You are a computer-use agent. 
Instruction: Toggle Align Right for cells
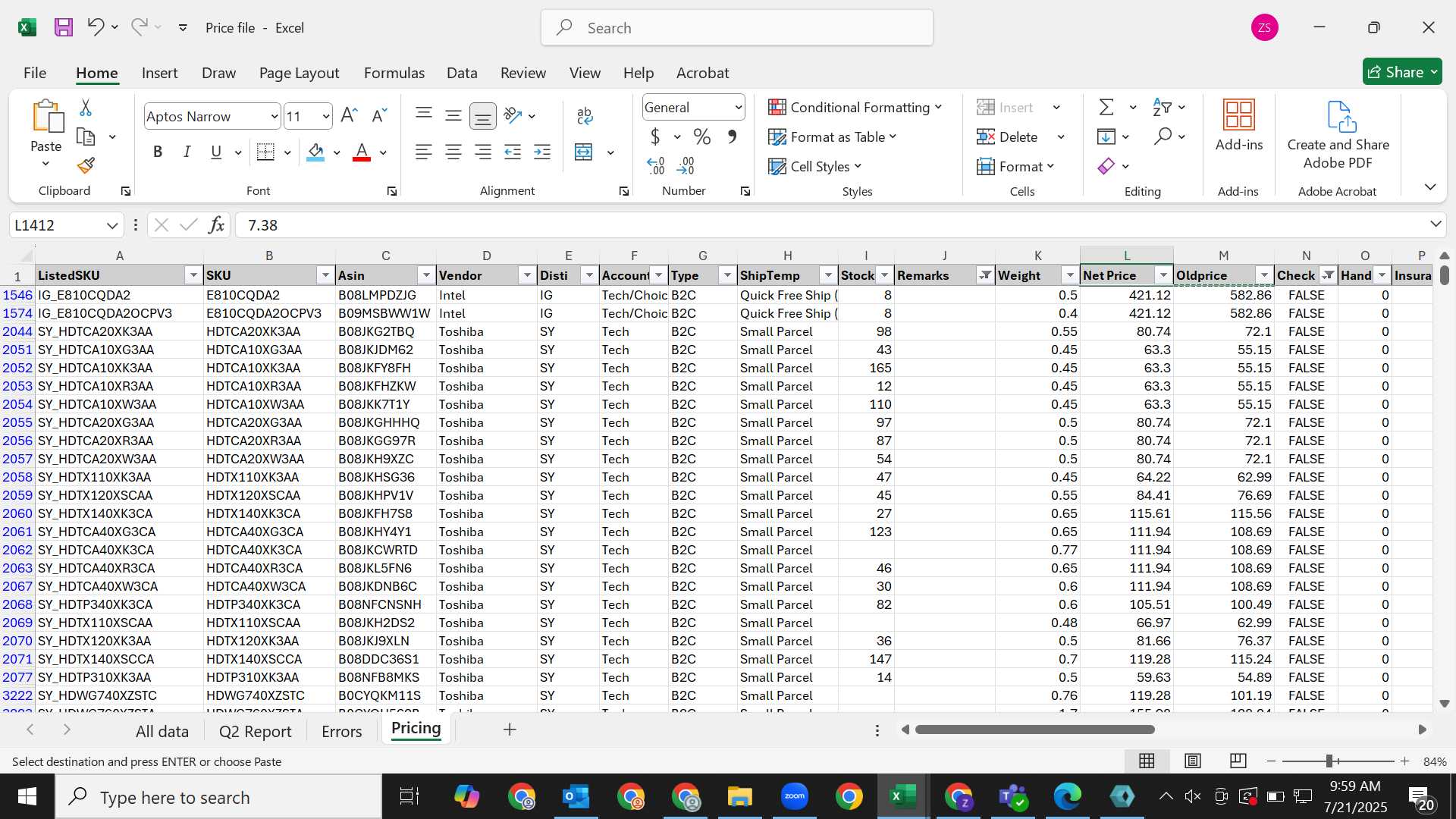coord(483,152)
